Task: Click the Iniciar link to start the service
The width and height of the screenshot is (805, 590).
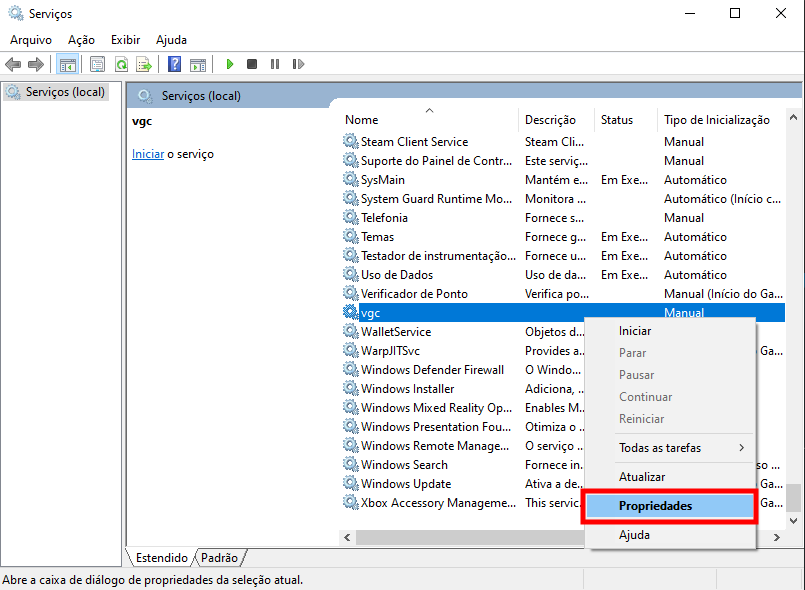Action: pyautogui.click(x=148, y=154)
